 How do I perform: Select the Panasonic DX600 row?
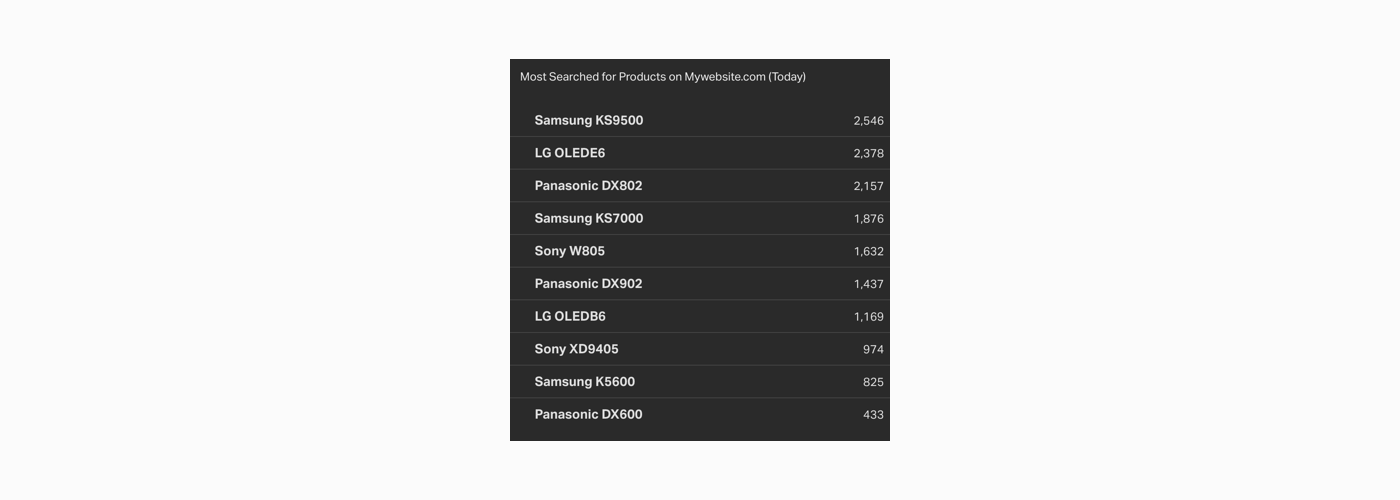[x=700, y=414]
